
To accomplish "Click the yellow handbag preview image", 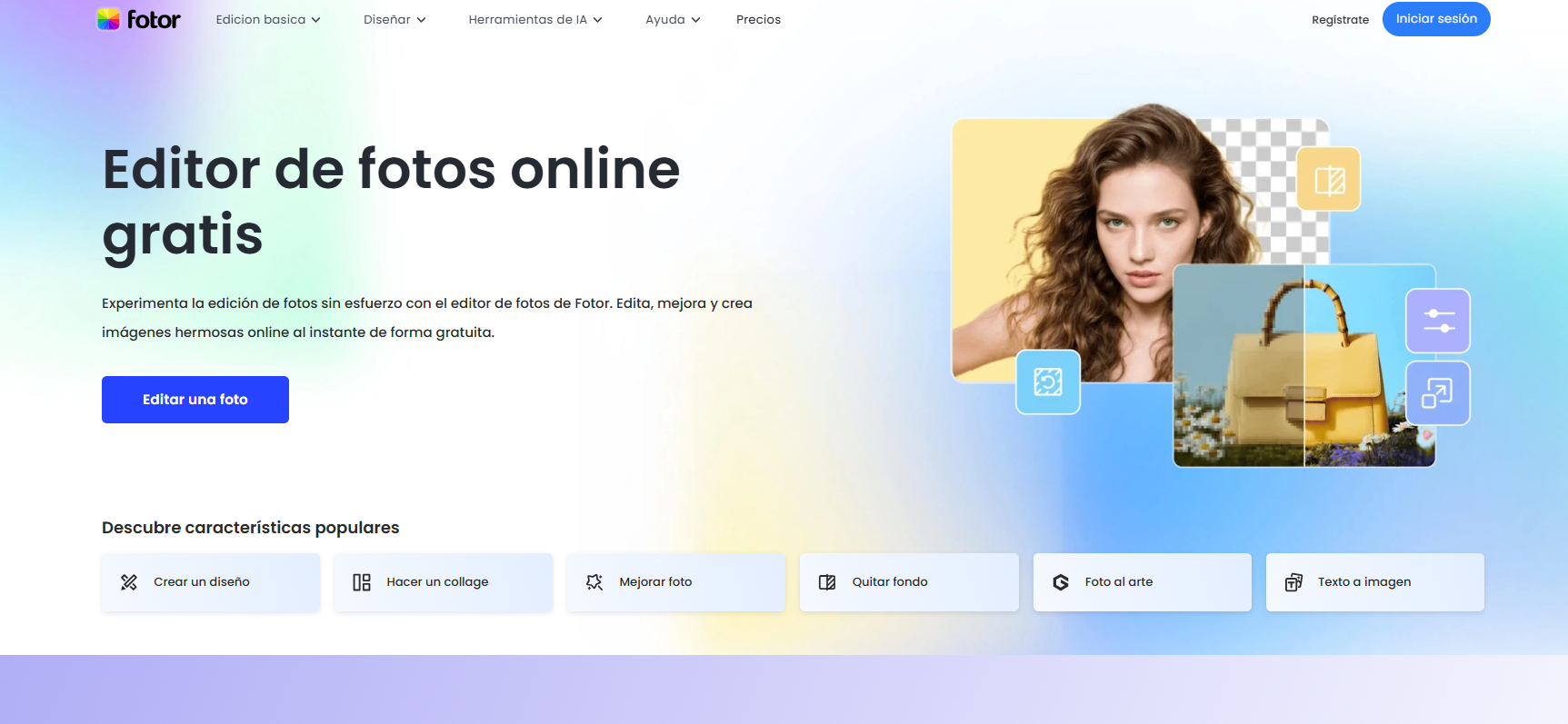I will 1304,366.
